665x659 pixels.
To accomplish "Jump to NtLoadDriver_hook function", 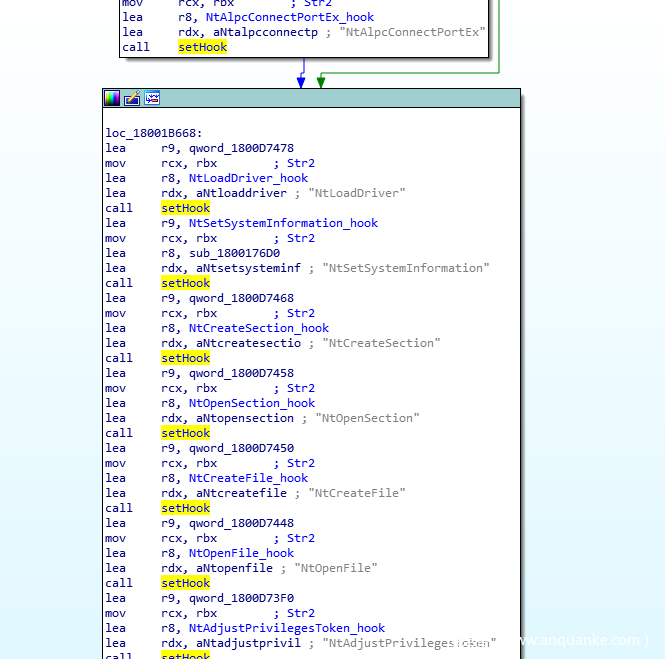I will pos(248,178).
